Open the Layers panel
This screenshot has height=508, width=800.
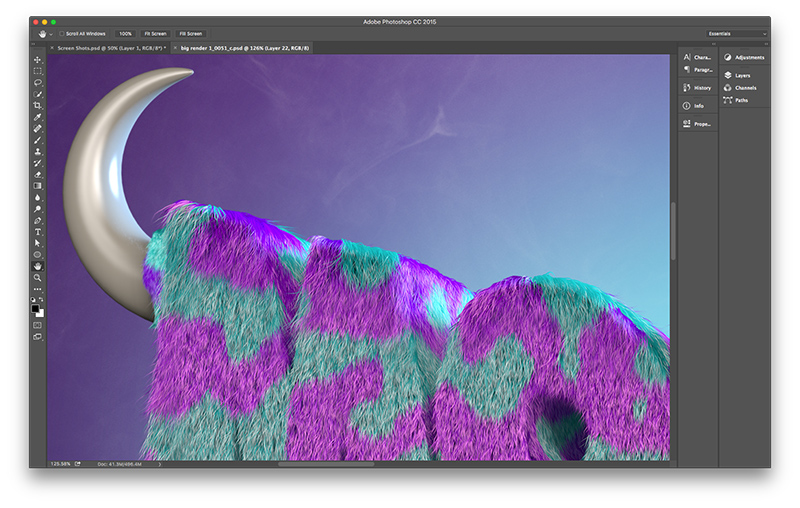(x=741, y=75)
